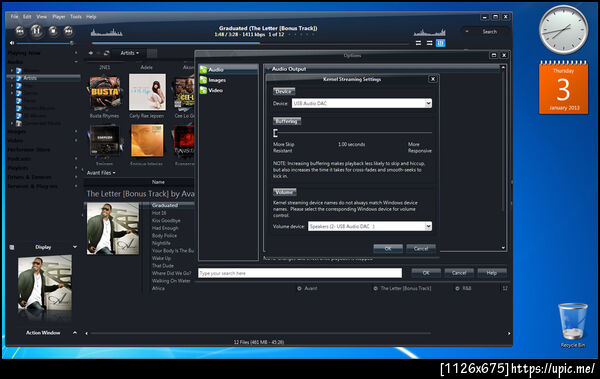Open the View menu
The image size is (600, 379).
click(41, 16)
